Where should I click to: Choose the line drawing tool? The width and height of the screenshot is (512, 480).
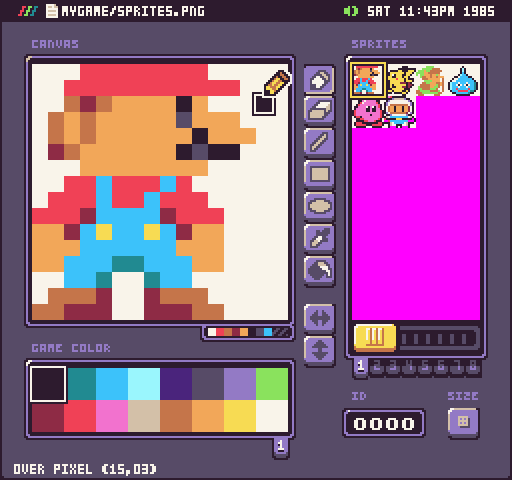pyautogui.click(x=319, y=142)
